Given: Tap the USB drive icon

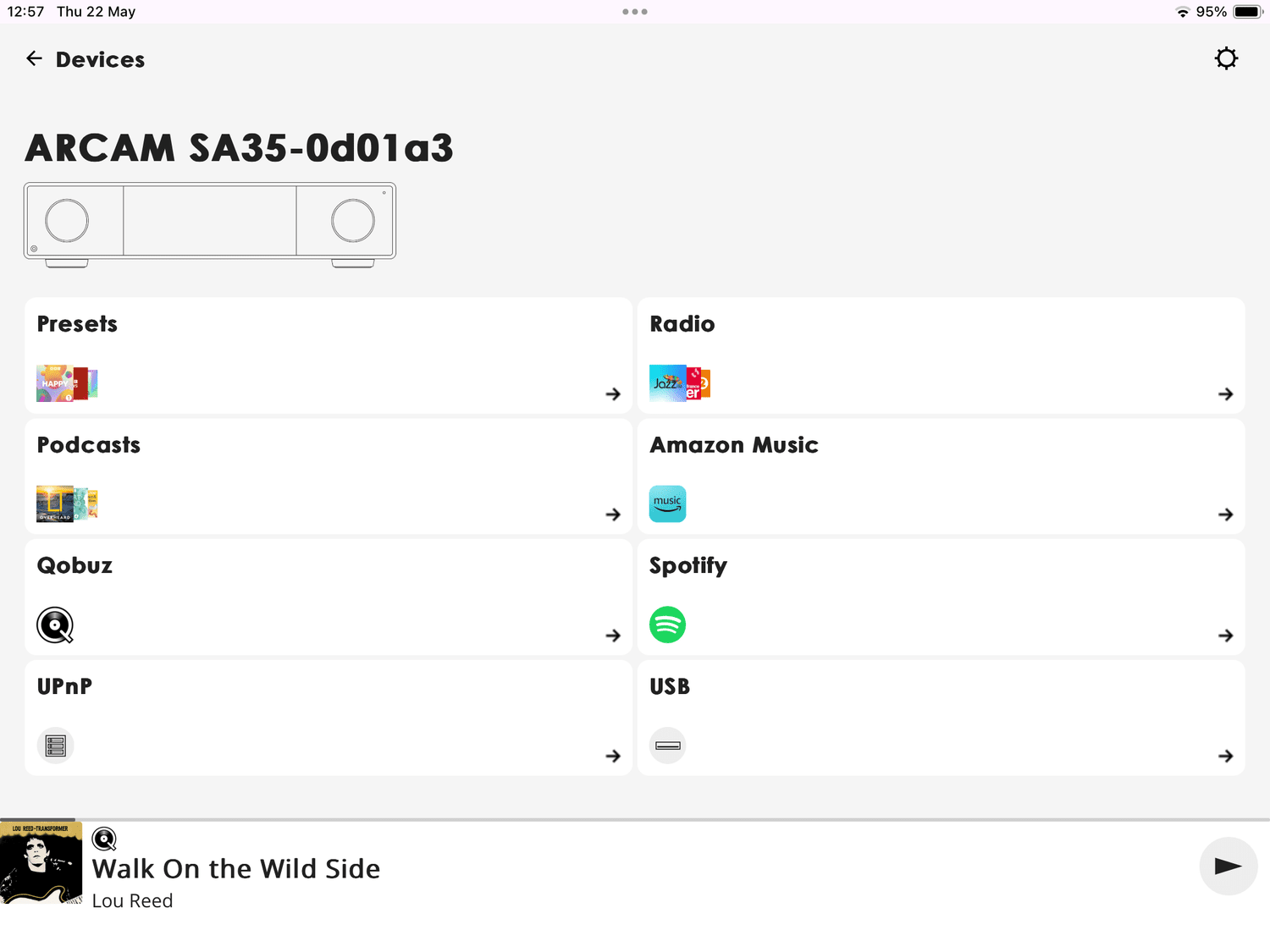Looking at the screenshot, I should [667, 746].
